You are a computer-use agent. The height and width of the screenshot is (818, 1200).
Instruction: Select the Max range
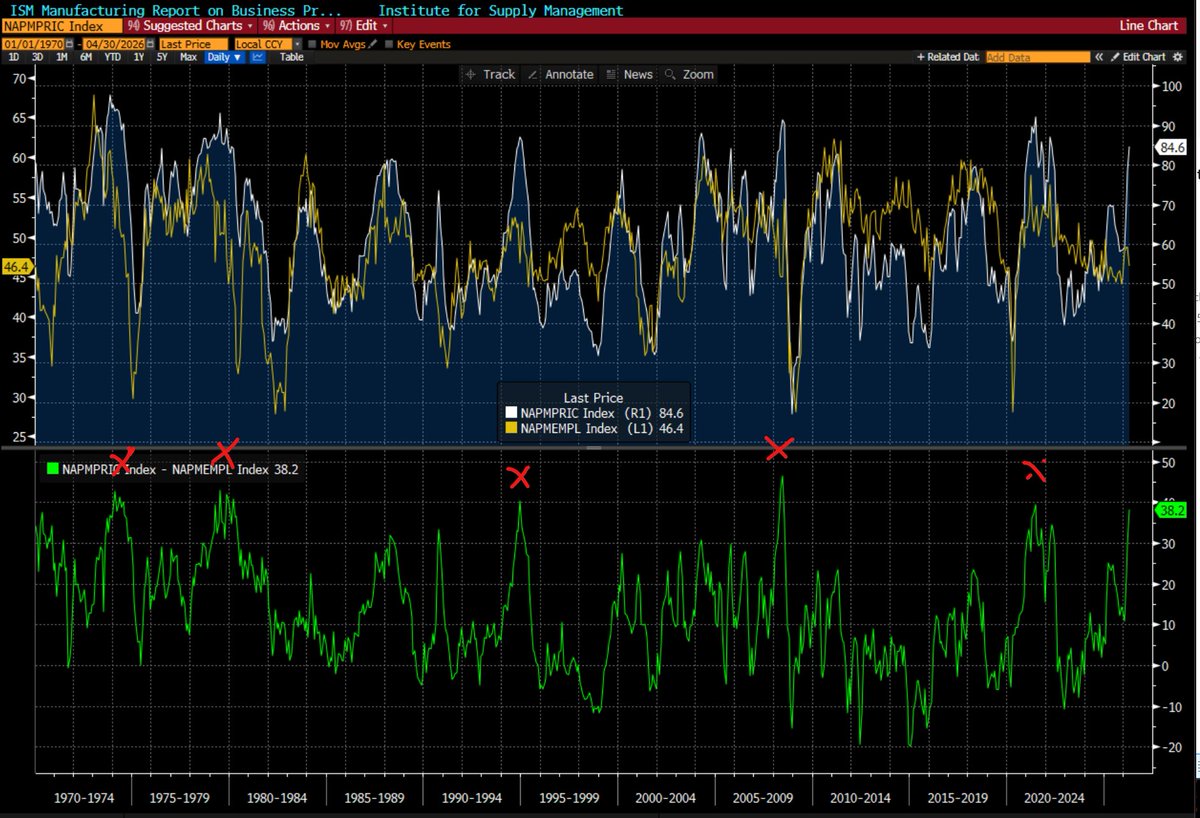188,57
